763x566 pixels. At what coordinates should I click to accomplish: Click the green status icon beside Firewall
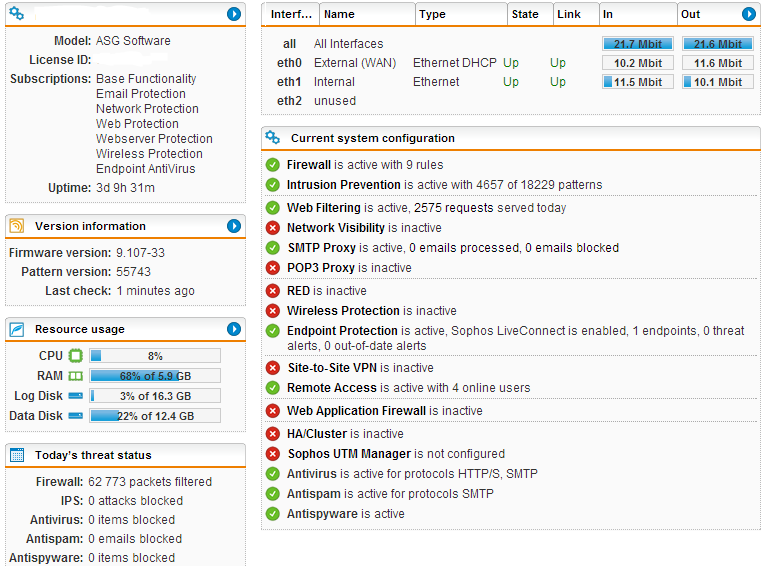click(273, 165)
